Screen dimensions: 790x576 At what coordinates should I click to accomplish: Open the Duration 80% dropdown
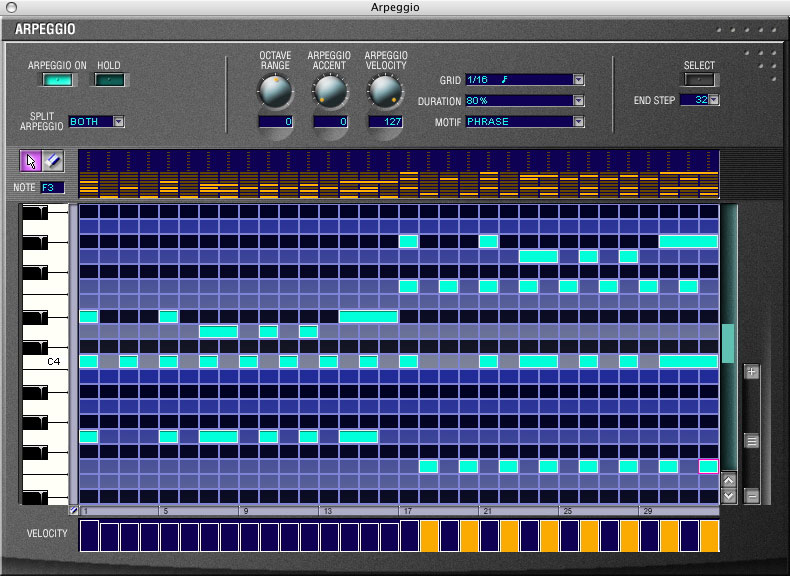click(x=578, y=101)
